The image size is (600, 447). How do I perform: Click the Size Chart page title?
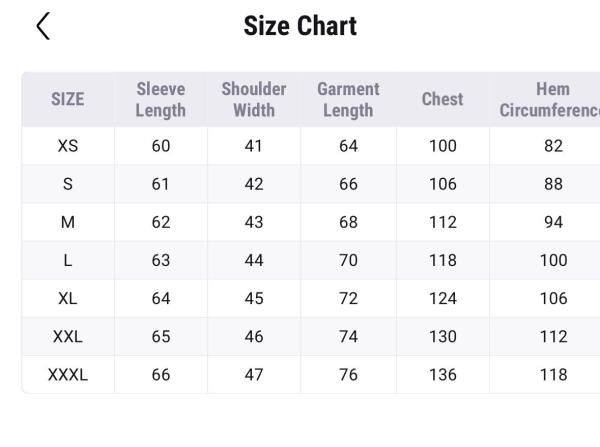point(300,26)
